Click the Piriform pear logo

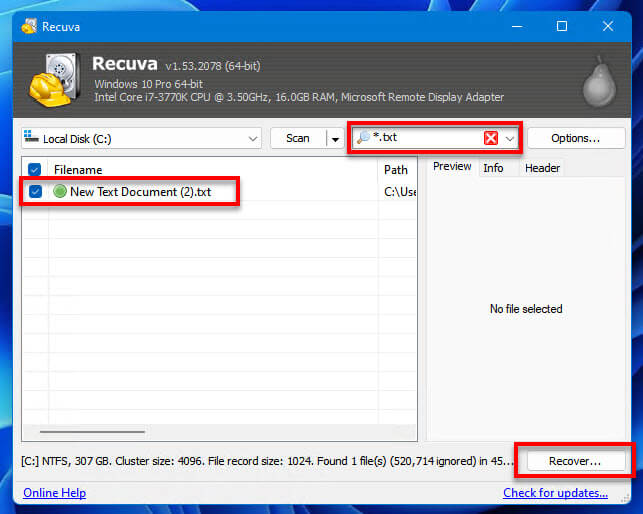coord(600,81)
